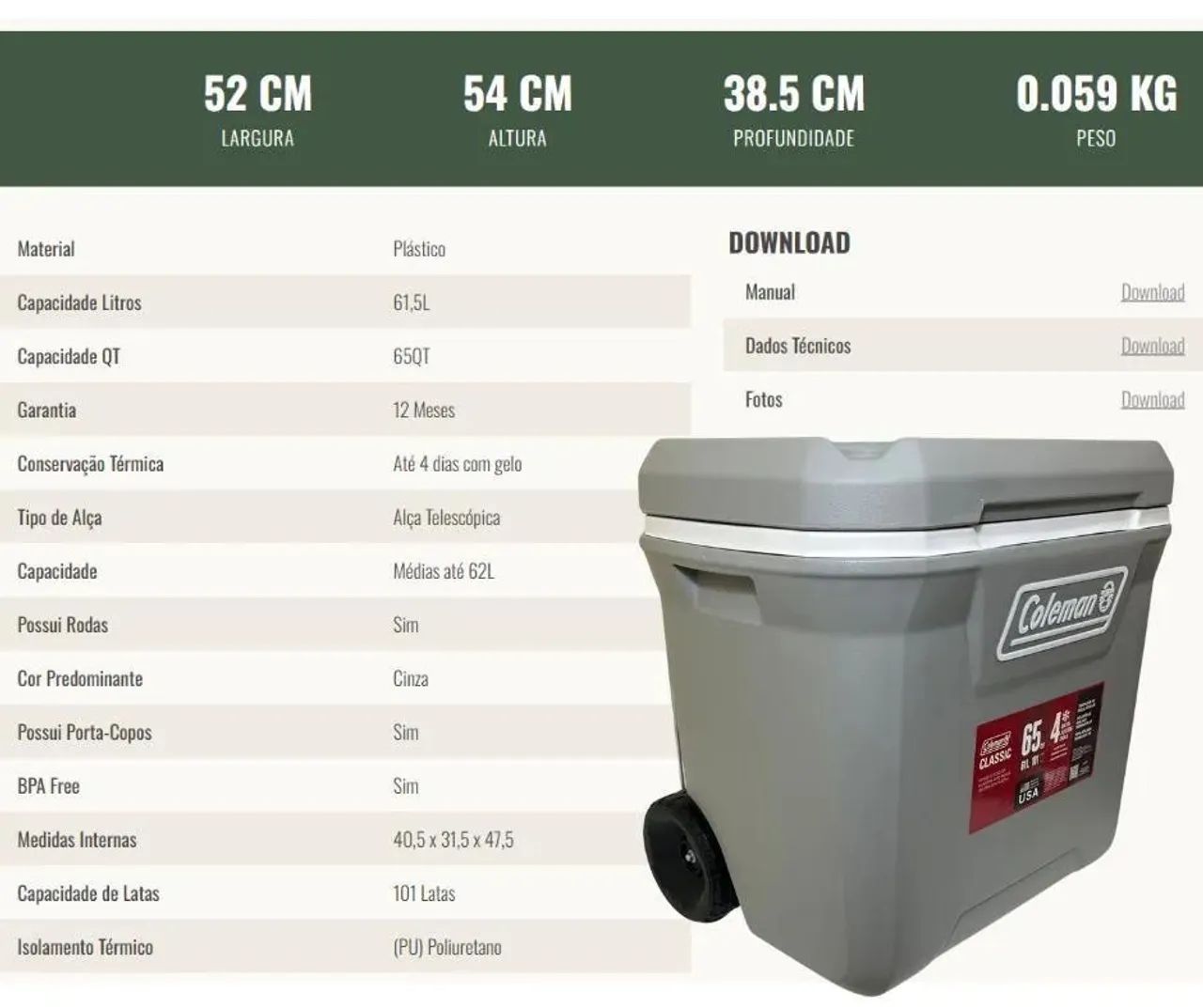Click the DOWNLOAD section heading
The height and width of the screenshot is (1008, 1203).
point(788,242)
